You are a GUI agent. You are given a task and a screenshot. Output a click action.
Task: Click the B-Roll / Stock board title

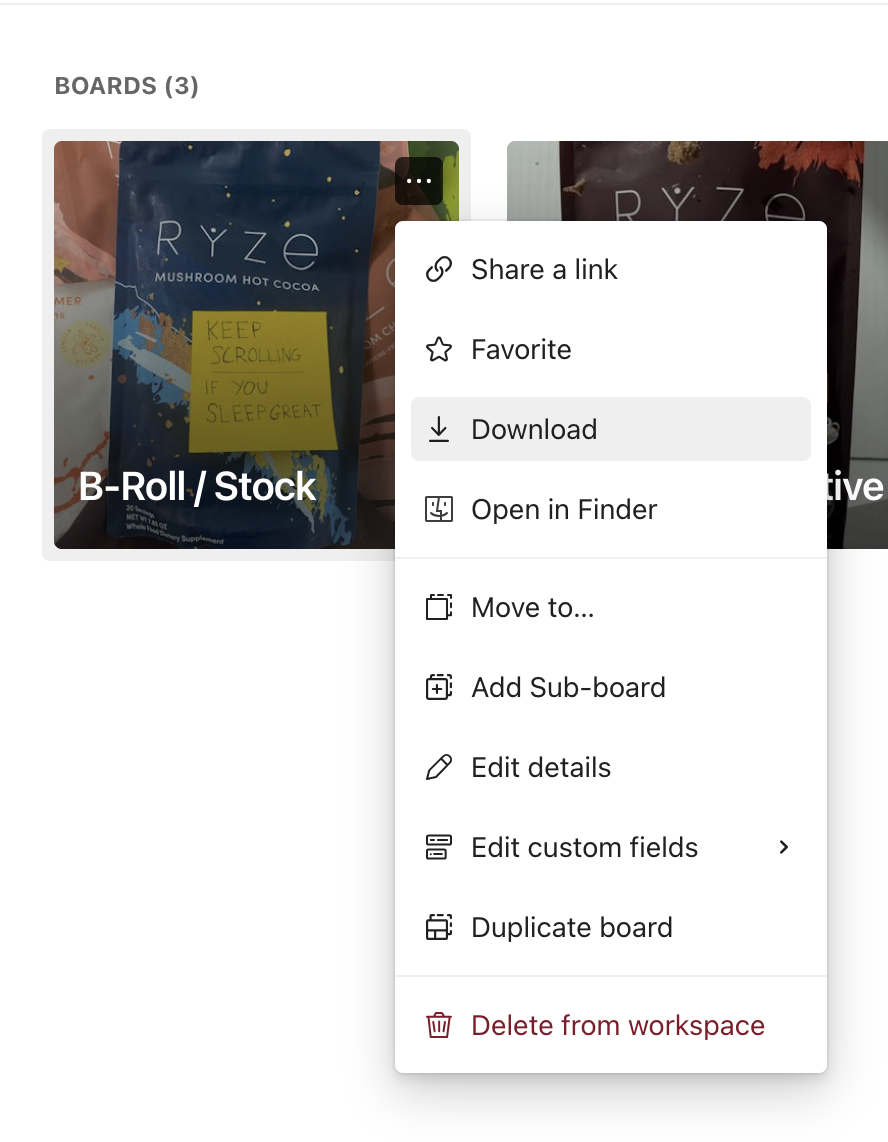tap(198, 487)
